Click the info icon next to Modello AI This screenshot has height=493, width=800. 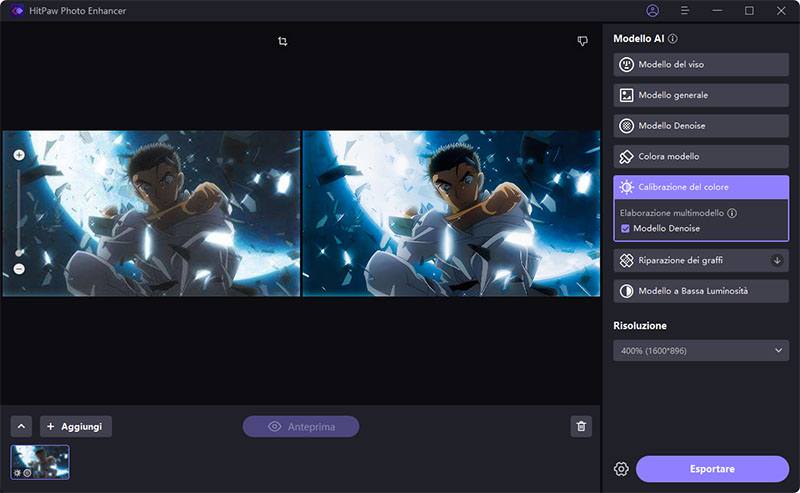(673, 39)
